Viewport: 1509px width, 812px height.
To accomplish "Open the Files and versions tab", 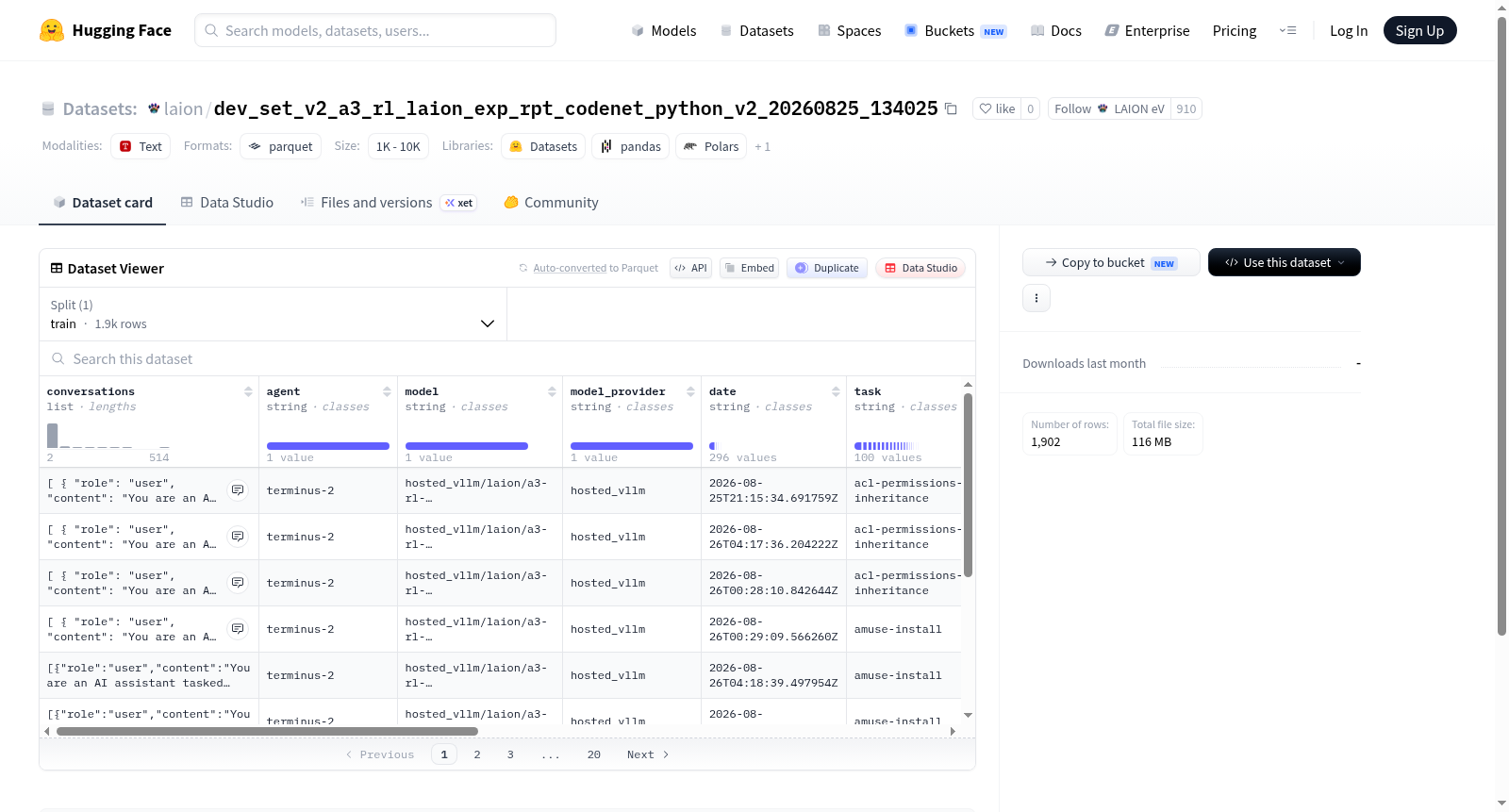I will coord(389,203).
